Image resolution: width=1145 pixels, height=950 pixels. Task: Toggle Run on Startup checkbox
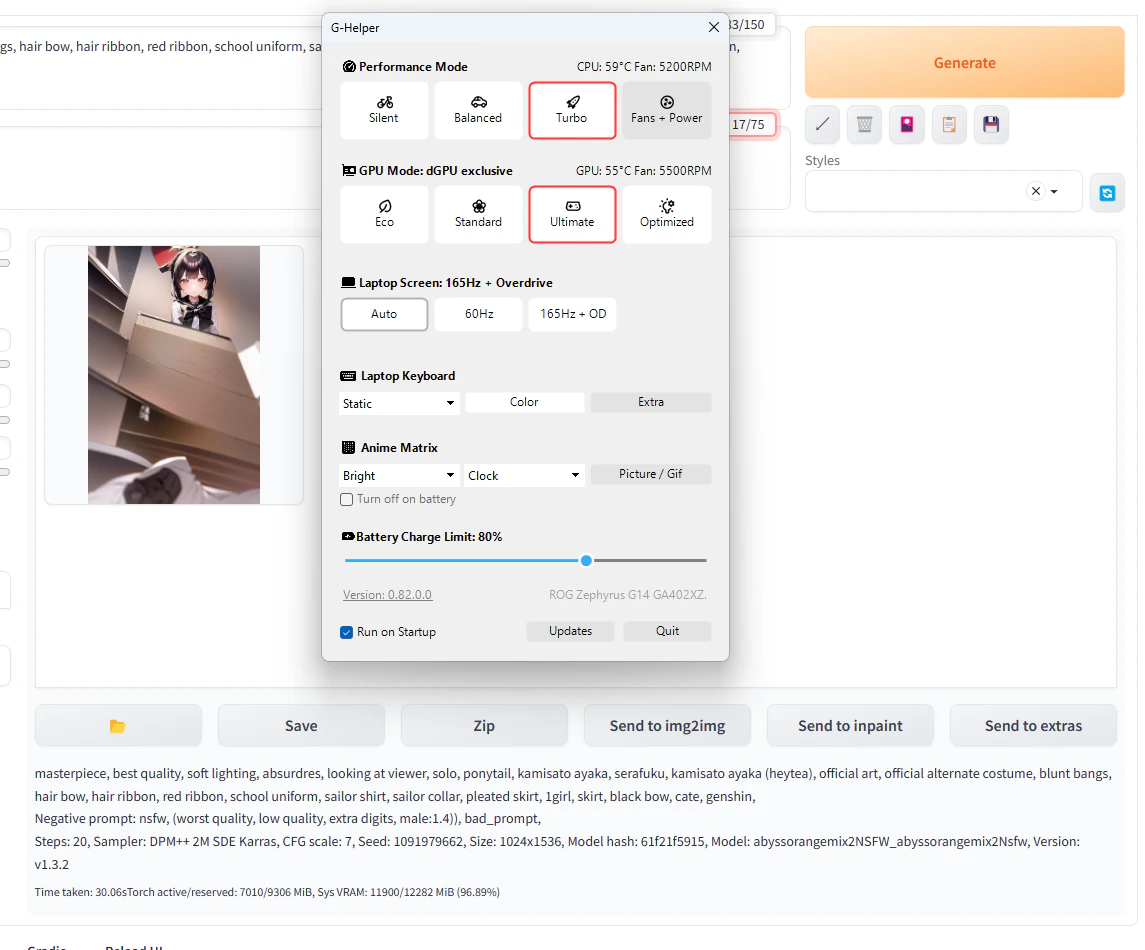coord(347,632)
